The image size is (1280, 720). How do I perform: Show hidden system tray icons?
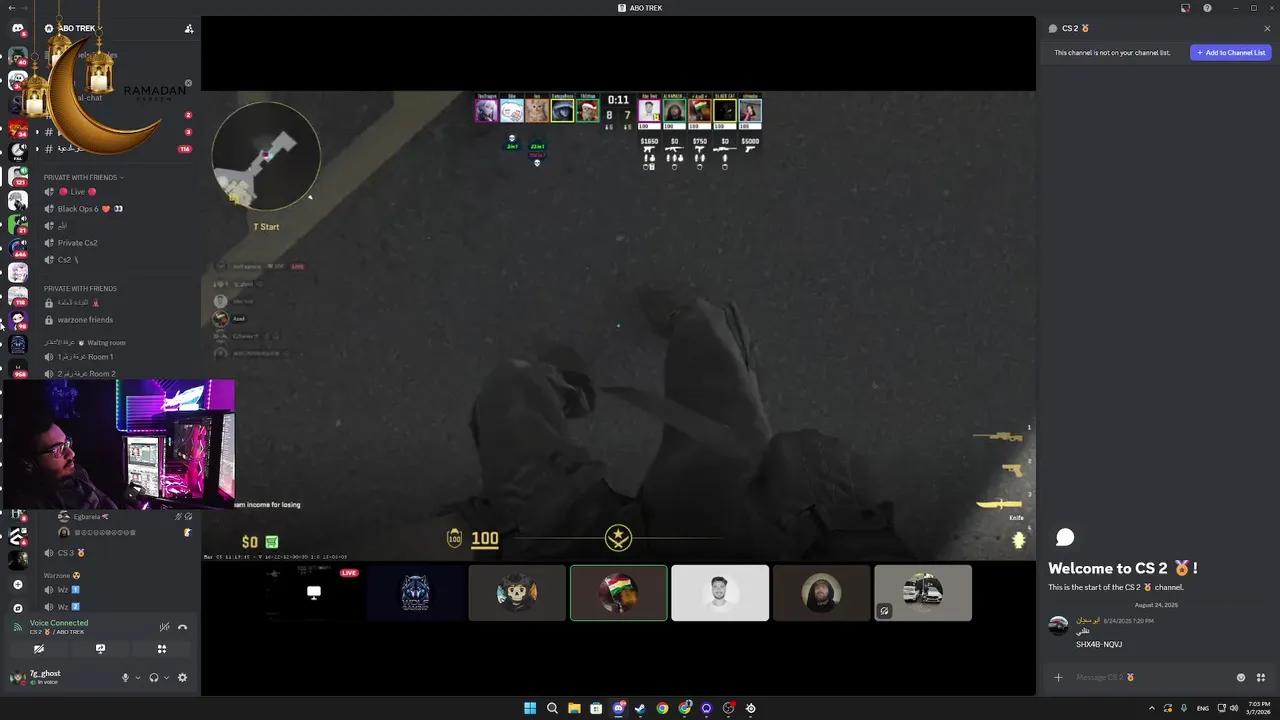coord(1151,708)
